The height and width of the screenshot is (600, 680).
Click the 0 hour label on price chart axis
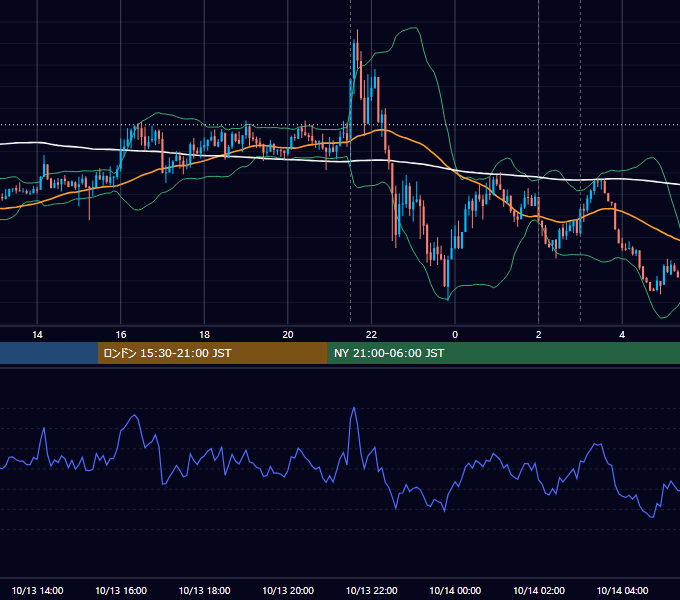click(455, 335)
